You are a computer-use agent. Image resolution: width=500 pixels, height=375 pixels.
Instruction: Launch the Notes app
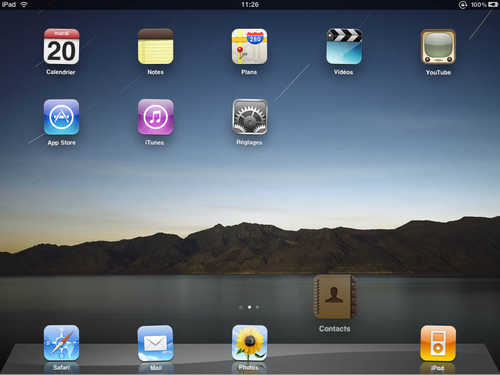(x=156, y=46)
